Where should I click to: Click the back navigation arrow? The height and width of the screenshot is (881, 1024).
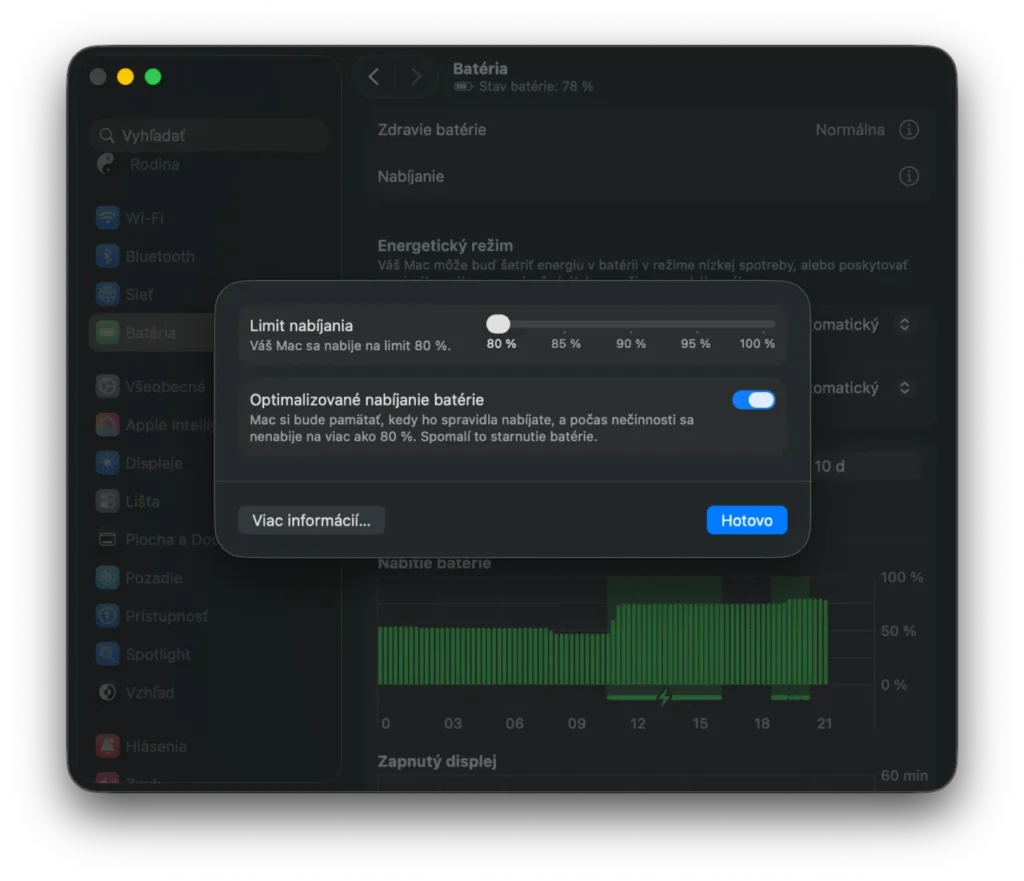click(374, 76)
